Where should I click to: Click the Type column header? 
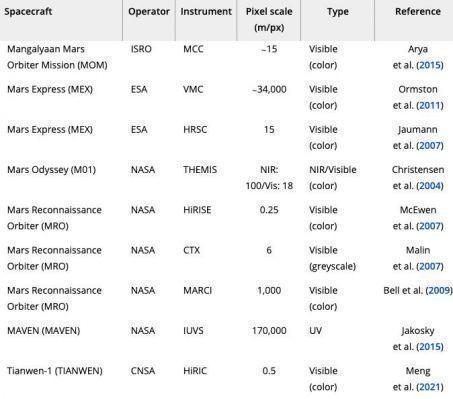point(338,12)
